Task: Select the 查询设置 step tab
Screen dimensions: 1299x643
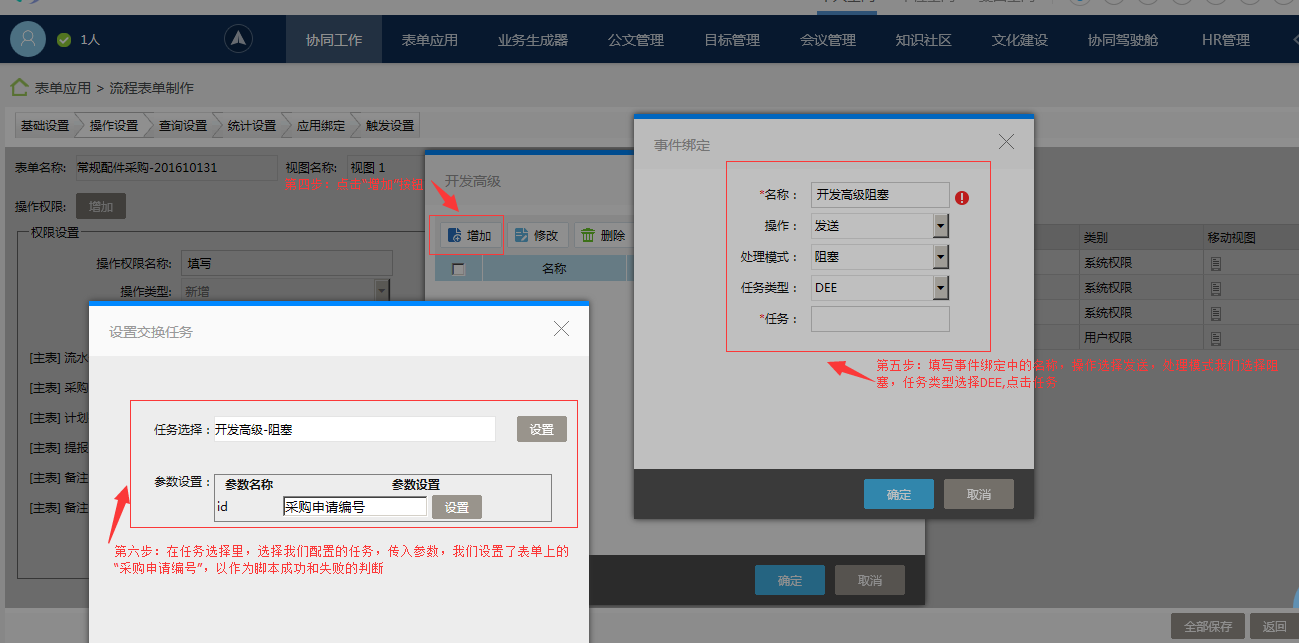Action: (183, 125)
